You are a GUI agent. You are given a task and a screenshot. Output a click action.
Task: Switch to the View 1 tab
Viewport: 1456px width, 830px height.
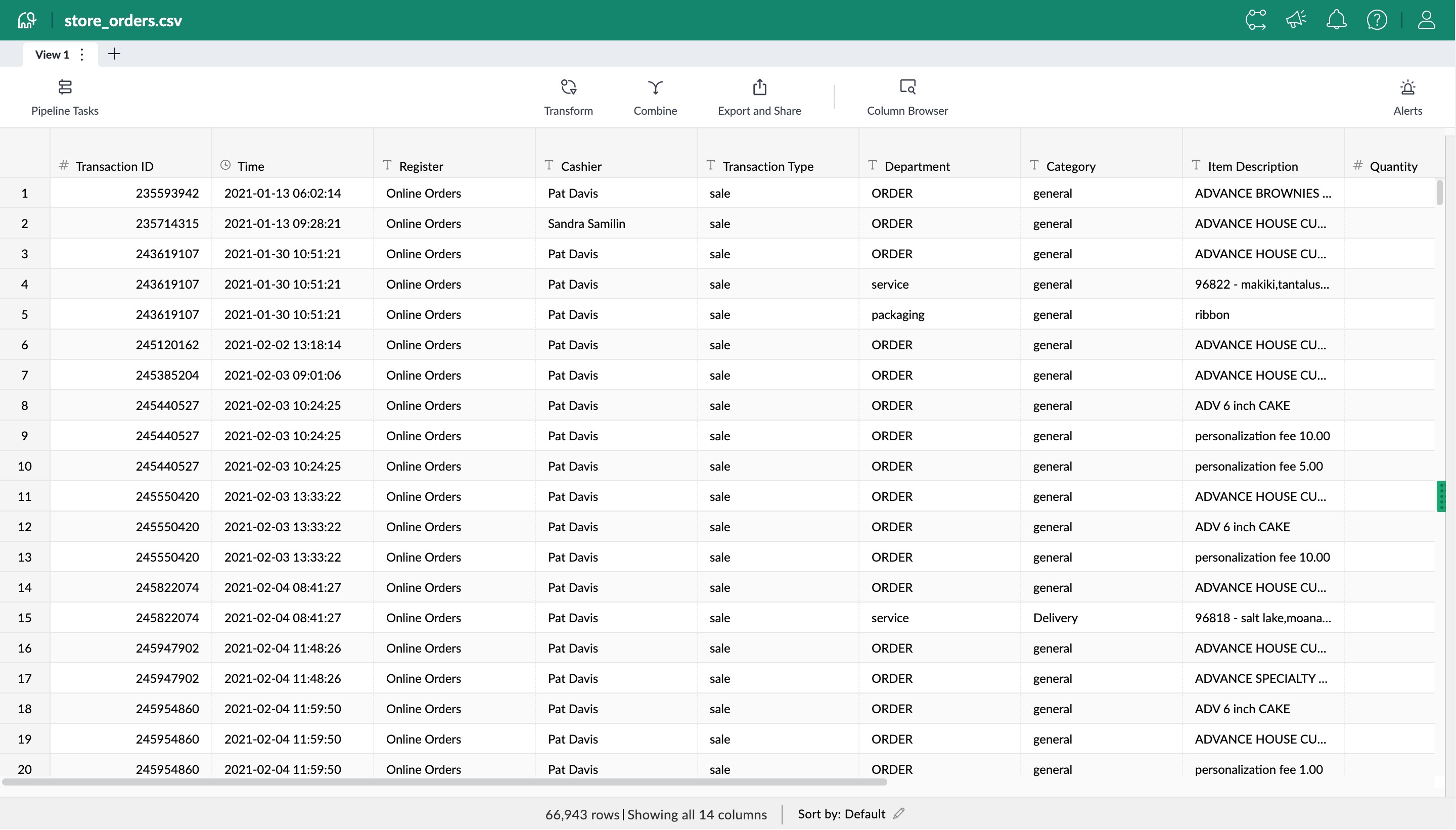tap(51, 54)
